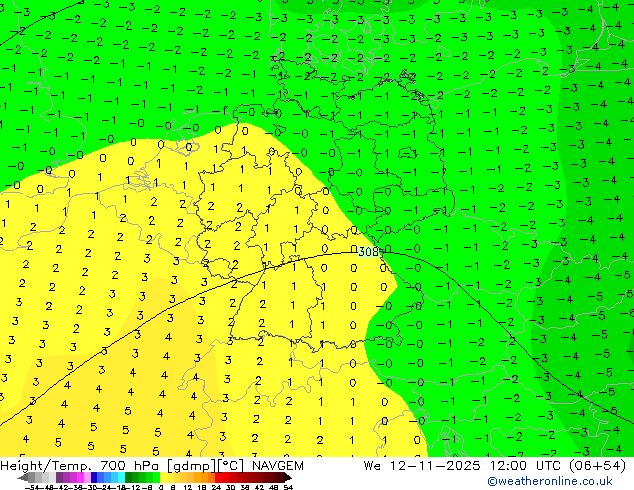Click the 308 contour height label

[368, 252]
